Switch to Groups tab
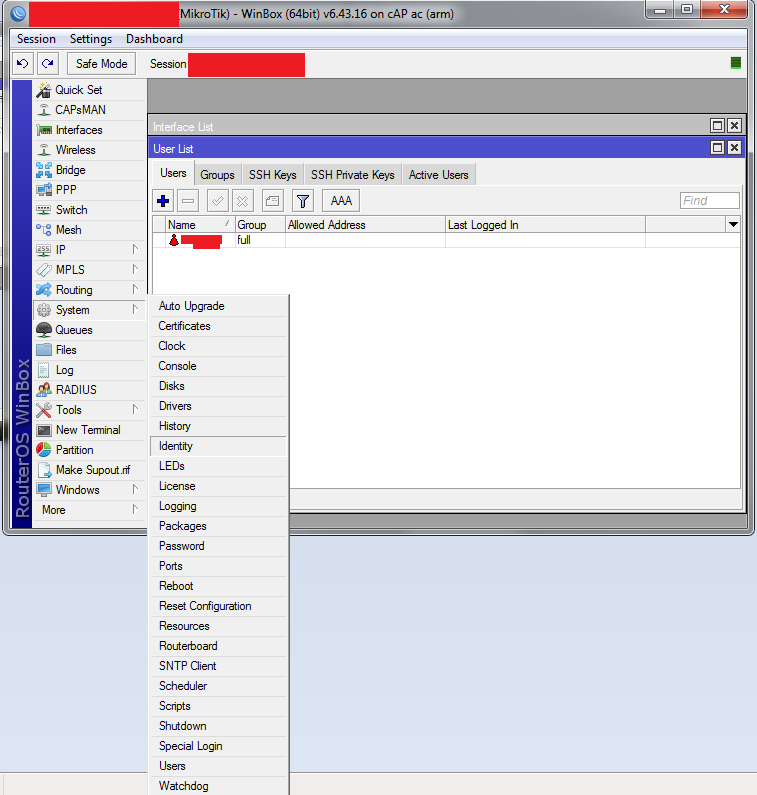The width and height of the screenshot is (757, 795). click(218, 175)
